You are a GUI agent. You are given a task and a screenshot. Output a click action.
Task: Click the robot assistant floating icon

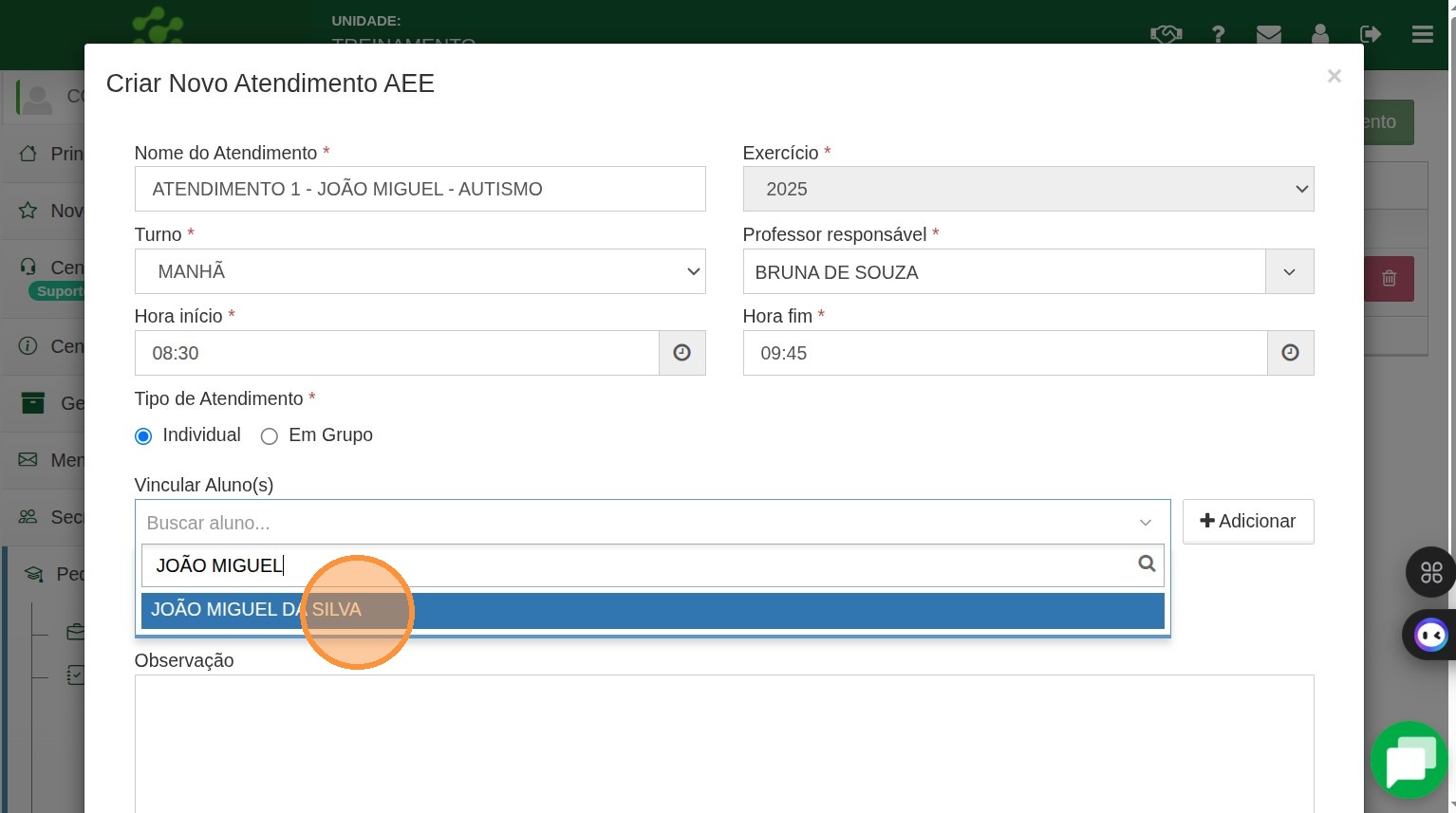(1430, 635)
